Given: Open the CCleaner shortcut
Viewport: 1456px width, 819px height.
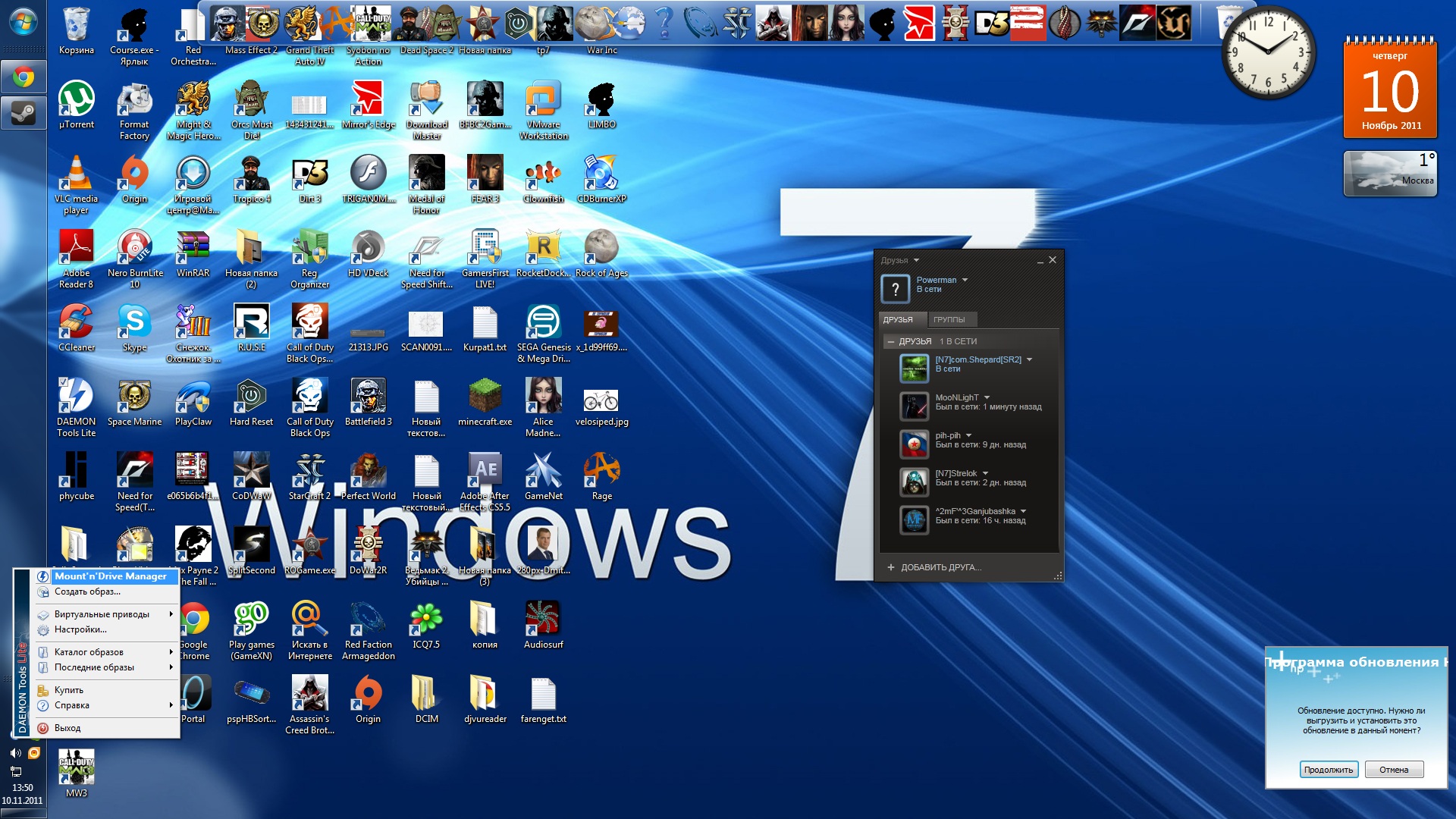Looking at the screenshot, I should (76, 322).
